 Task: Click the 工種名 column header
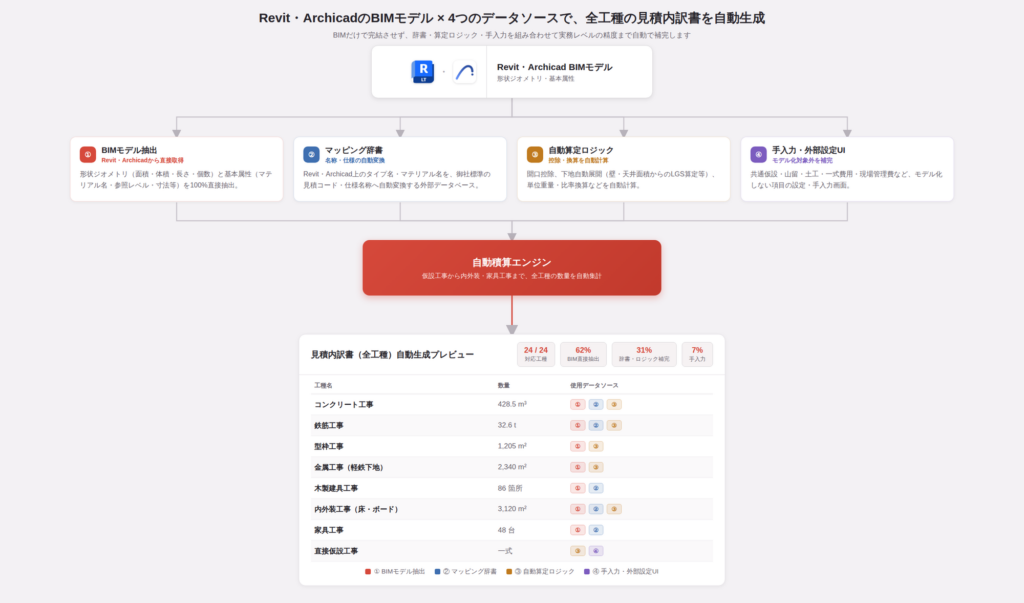[x=323, y=385]
